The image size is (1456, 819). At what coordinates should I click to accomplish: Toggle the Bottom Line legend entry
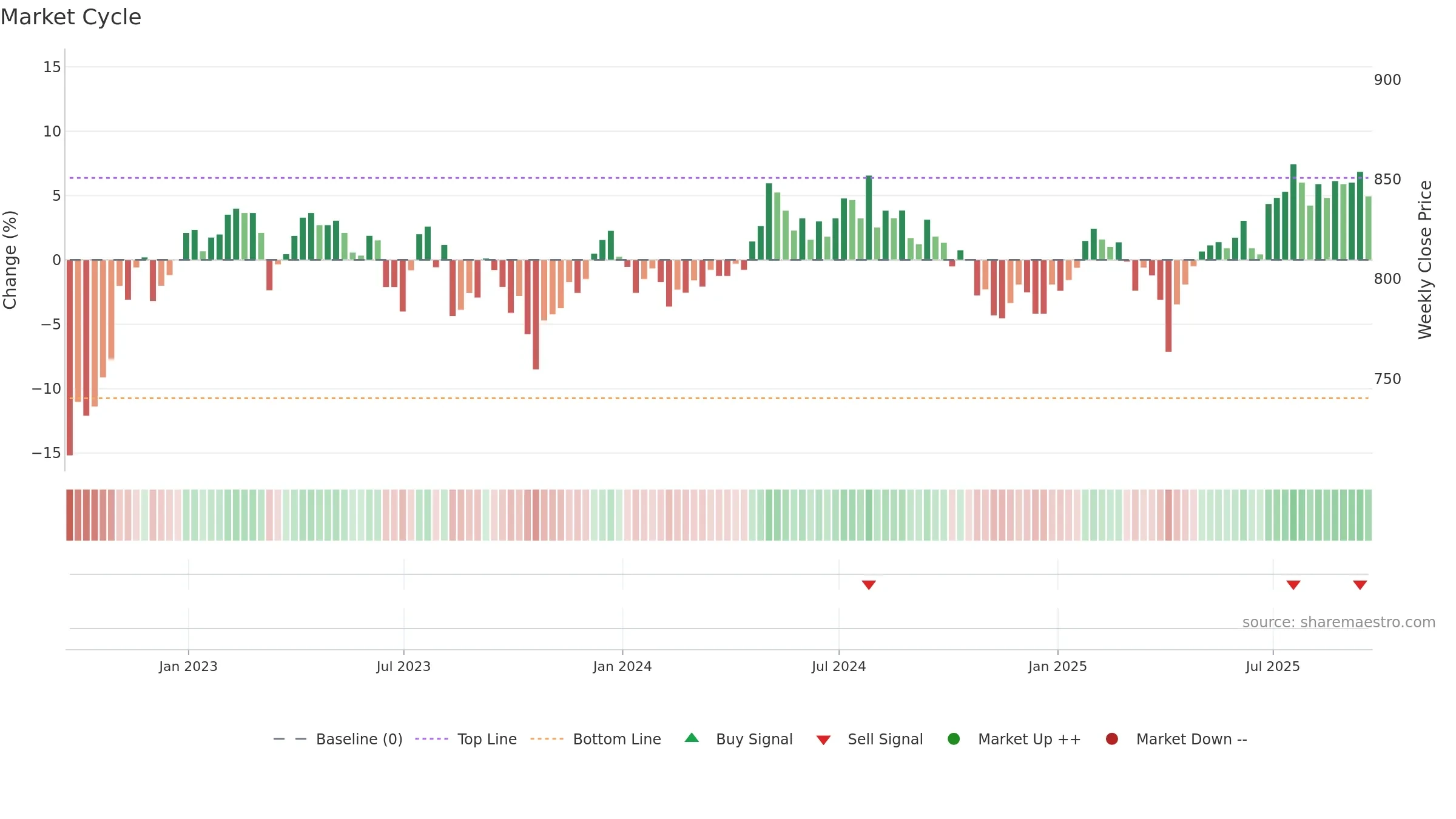click(596, 739)
